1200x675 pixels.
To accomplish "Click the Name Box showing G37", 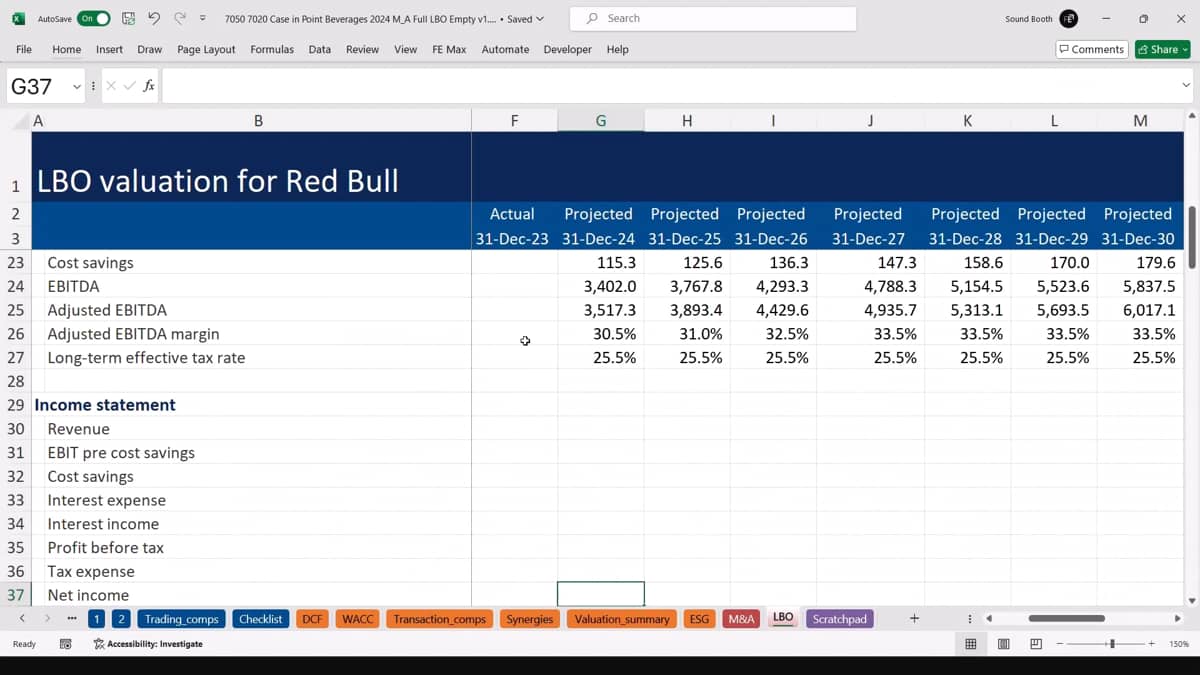I will tap(39, 86).
